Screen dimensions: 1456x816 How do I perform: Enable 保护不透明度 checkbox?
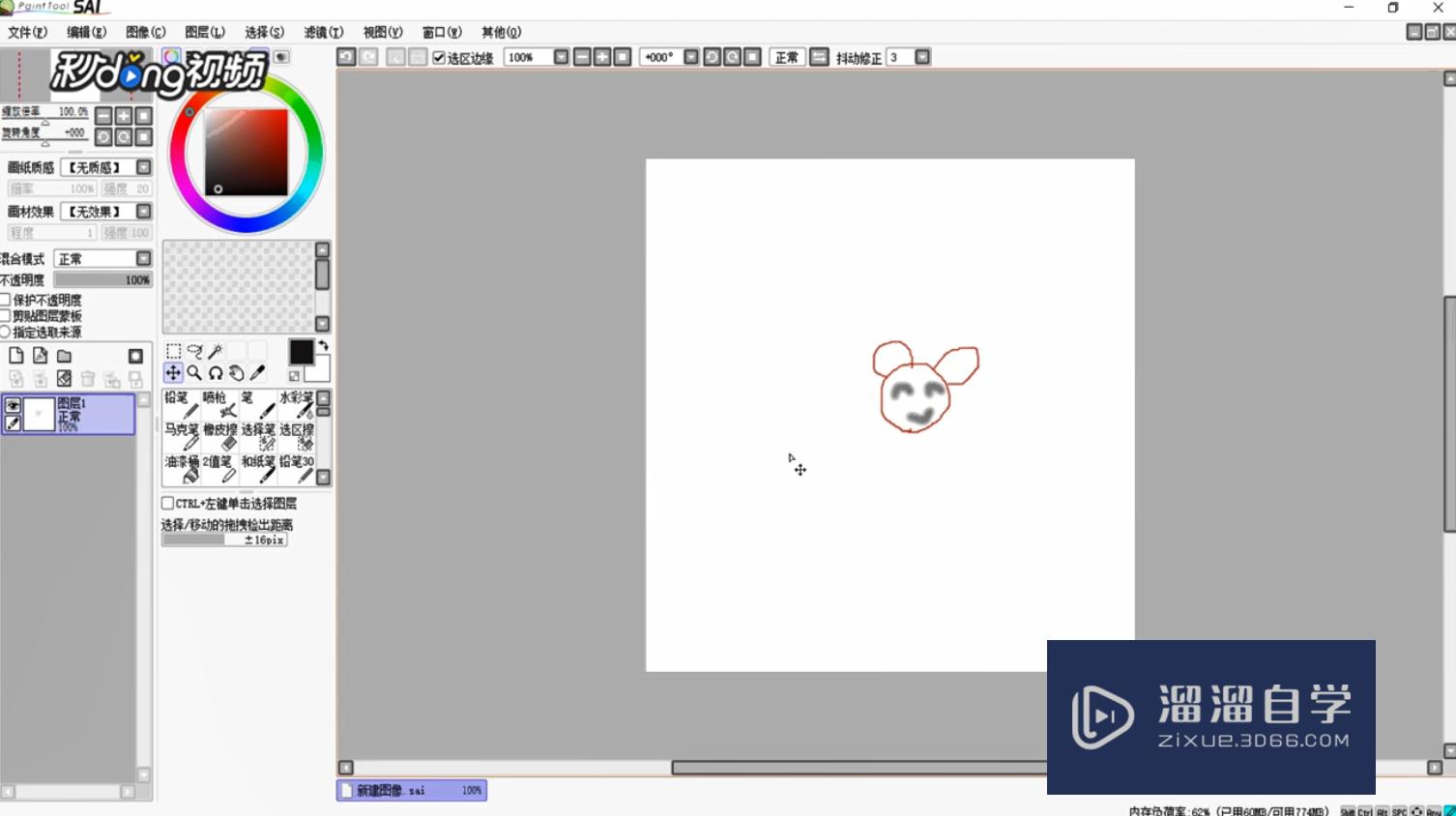(x=5, y=300)
